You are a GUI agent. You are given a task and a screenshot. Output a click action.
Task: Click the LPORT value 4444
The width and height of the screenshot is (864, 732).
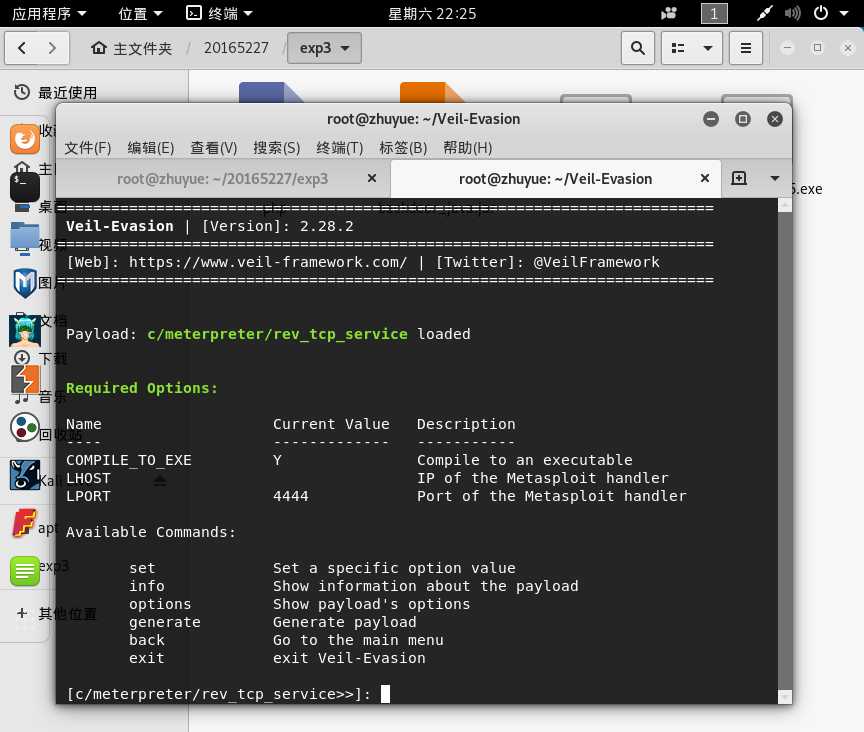click(290, 496)
